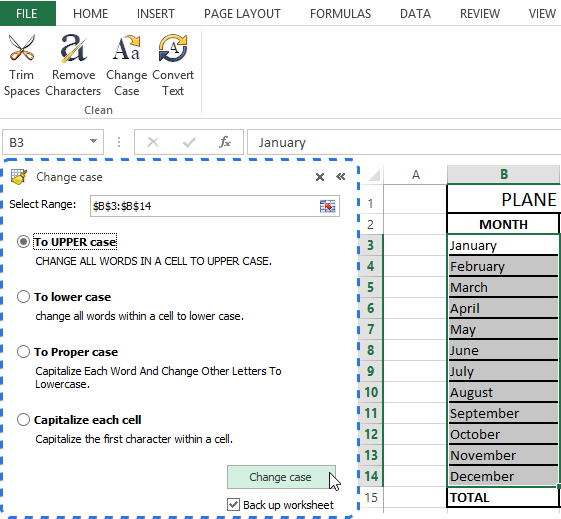The width and height of the screenshot is (561, 519).
Task: Click the August cell
Action: tap(503, 392)
